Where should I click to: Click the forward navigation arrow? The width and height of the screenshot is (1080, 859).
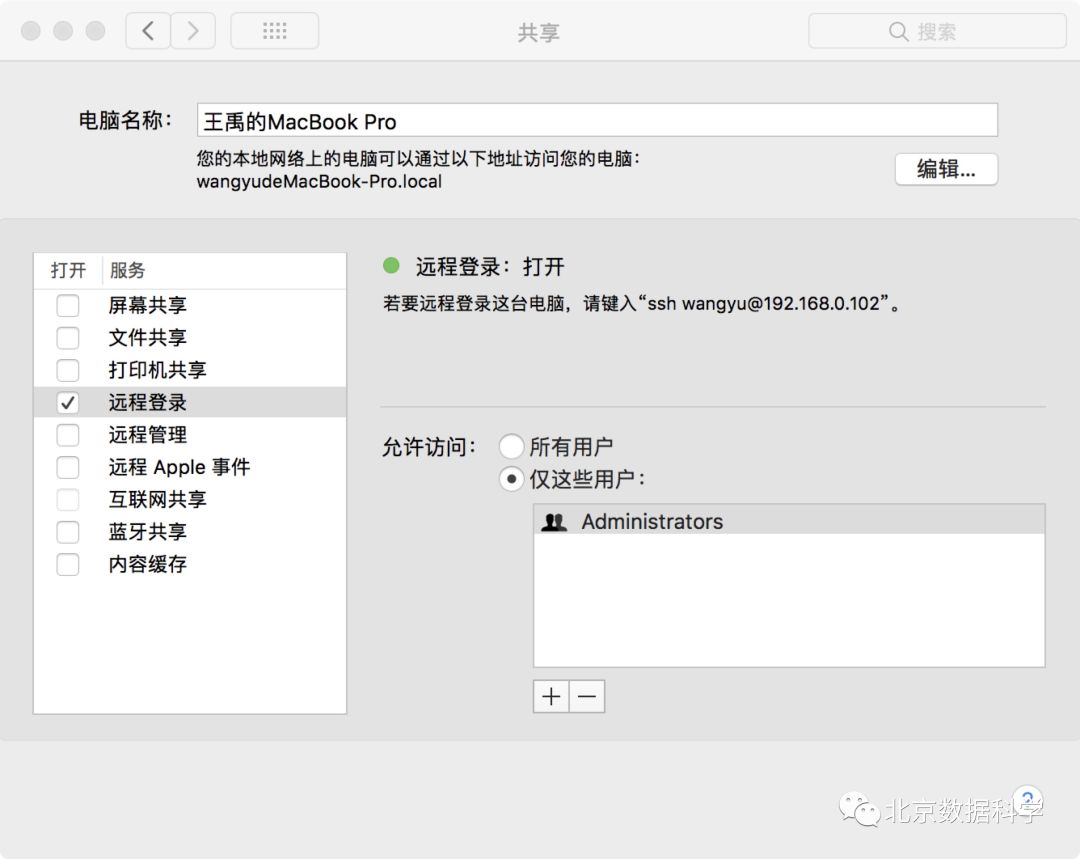(x=192, y=30)
